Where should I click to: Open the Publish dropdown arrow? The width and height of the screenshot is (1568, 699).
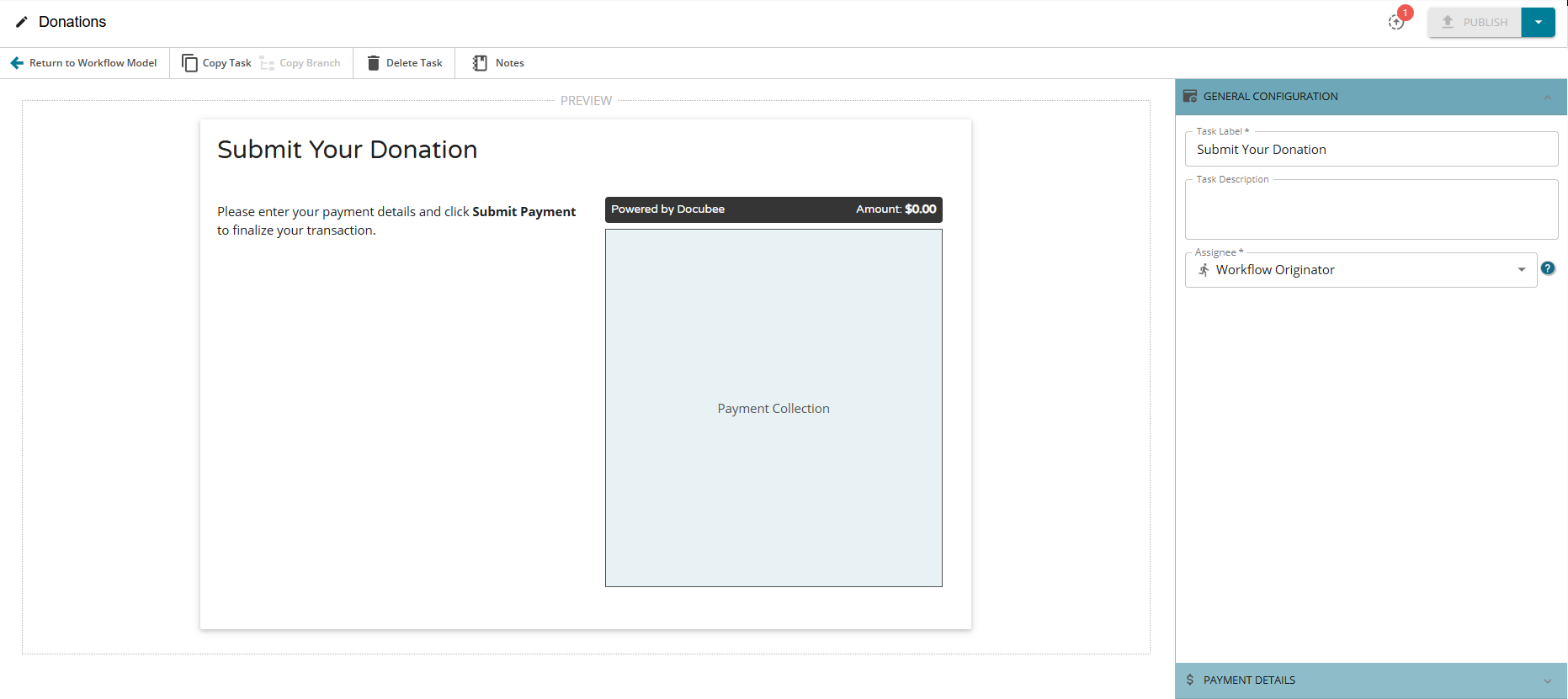[x=1538, y=23]
